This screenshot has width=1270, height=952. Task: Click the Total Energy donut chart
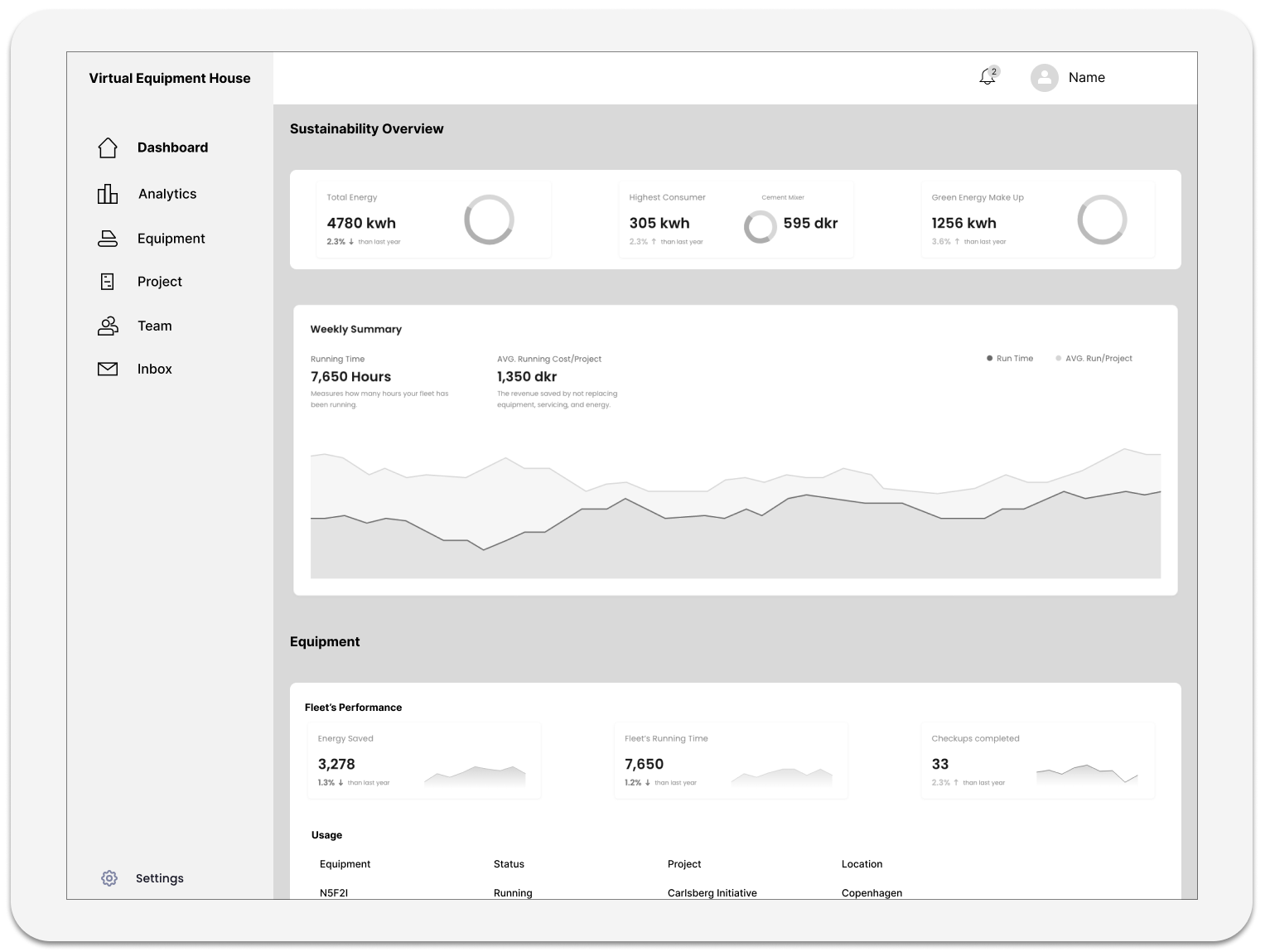point(489,220)
